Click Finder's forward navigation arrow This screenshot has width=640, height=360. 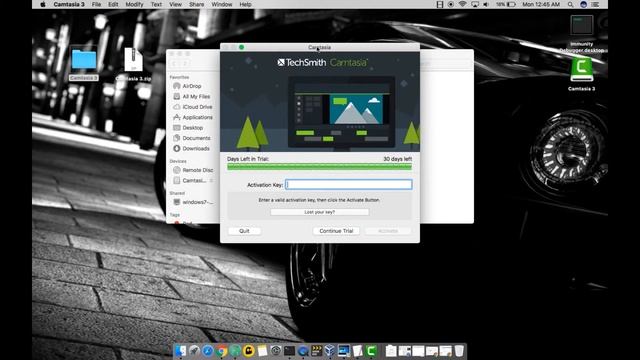click(184, 64)
